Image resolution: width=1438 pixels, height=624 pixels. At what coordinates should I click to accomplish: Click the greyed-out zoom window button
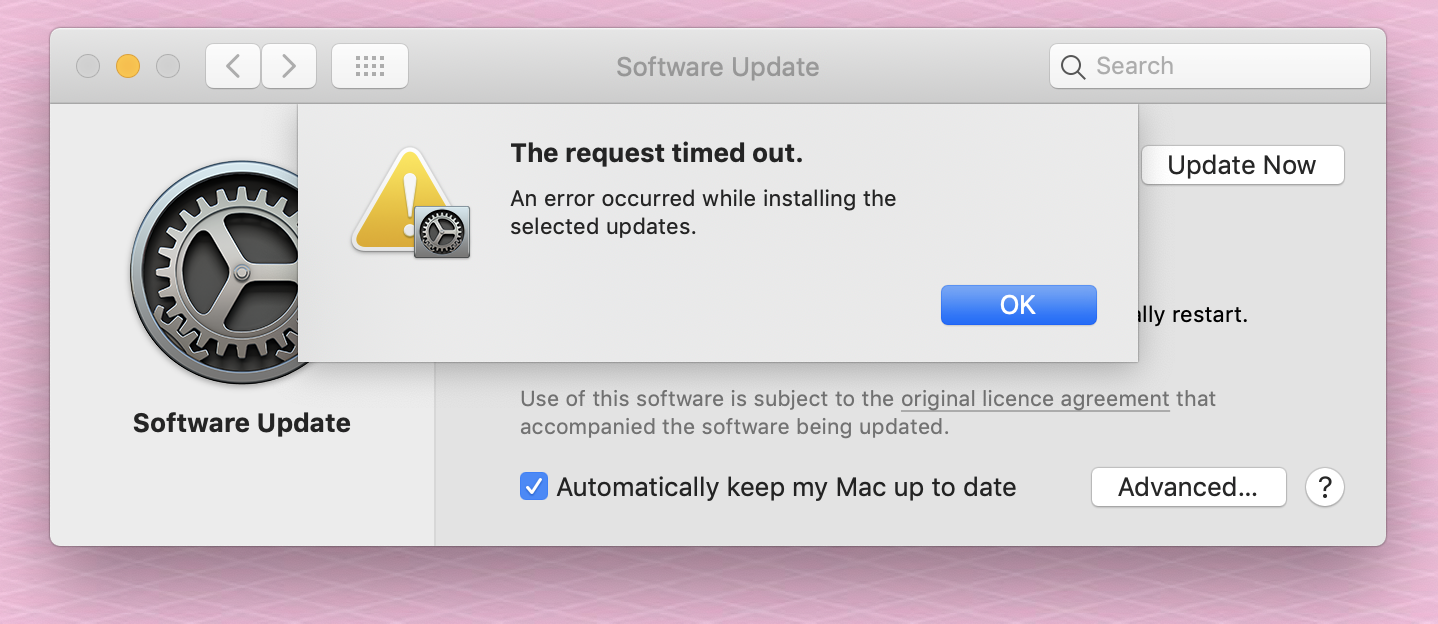coord(168,66)
